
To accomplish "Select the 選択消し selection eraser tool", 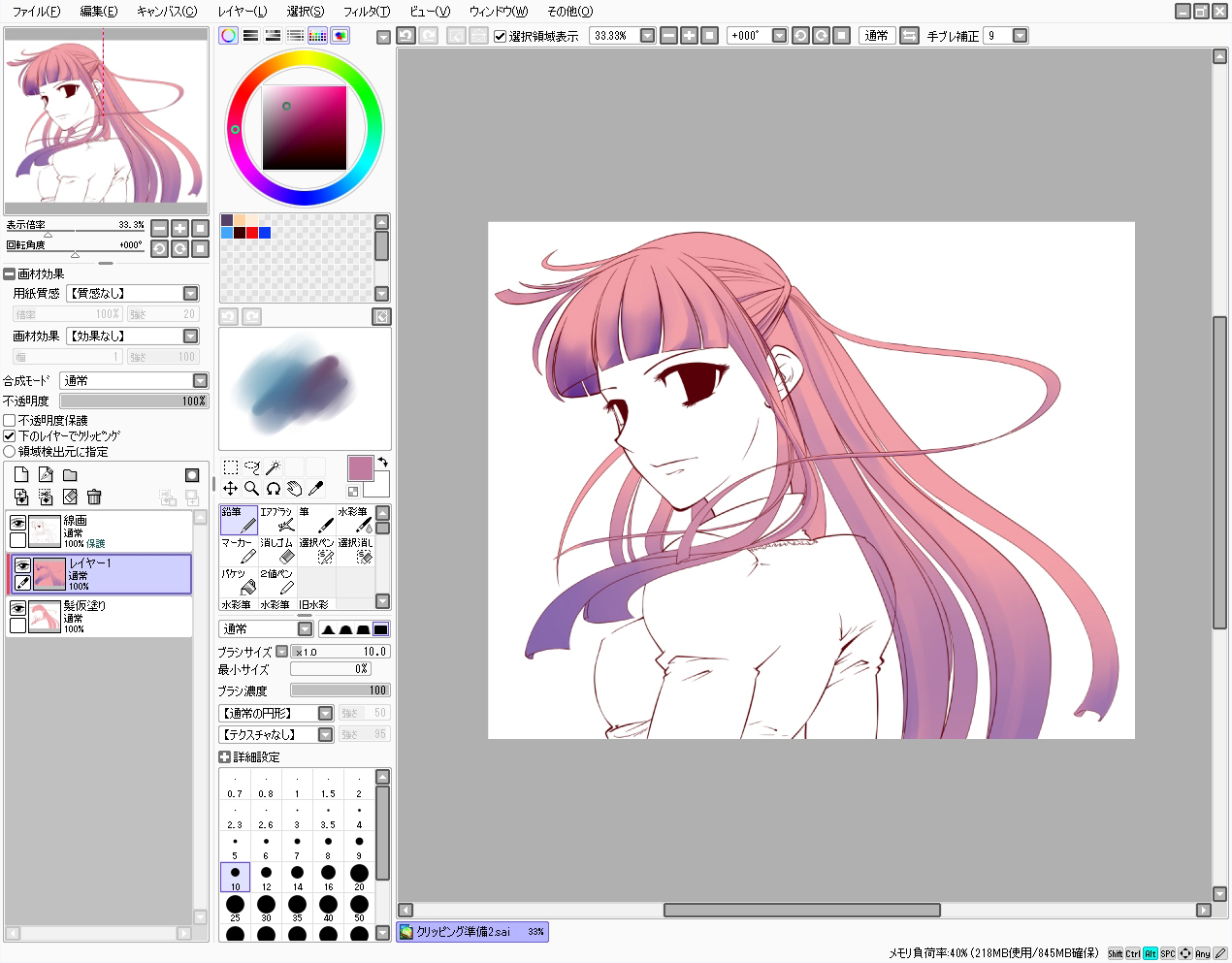I will pos(355,551).
